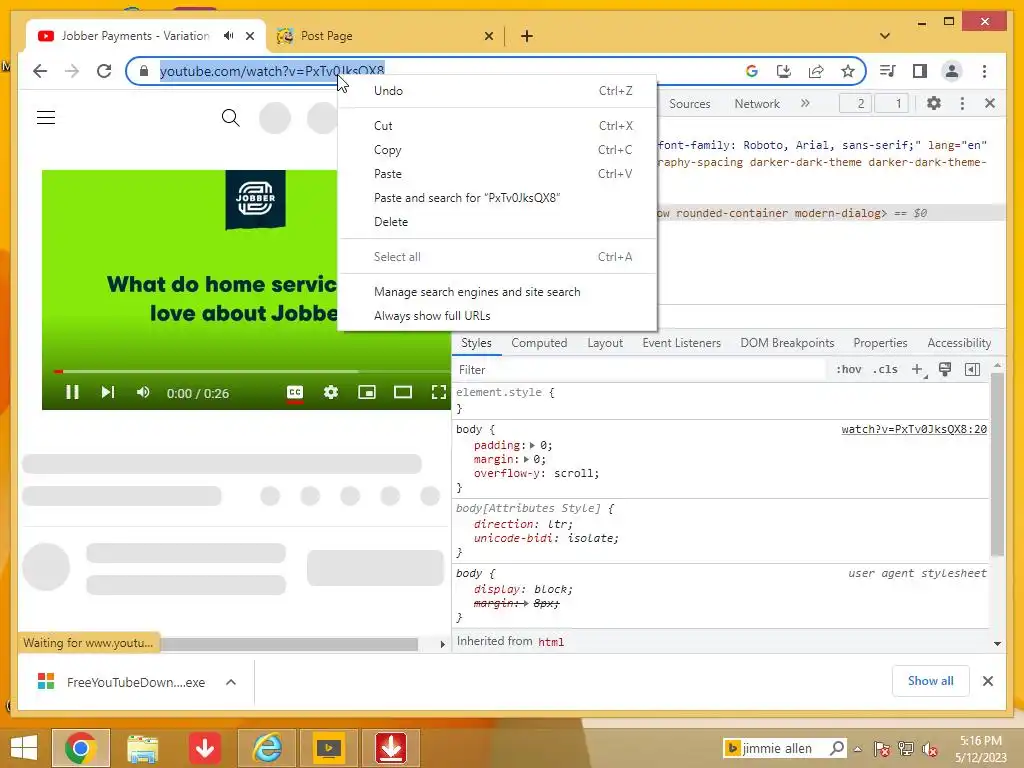Choose Delete from the context menu

pyautogui.click(x=497, y=222)
